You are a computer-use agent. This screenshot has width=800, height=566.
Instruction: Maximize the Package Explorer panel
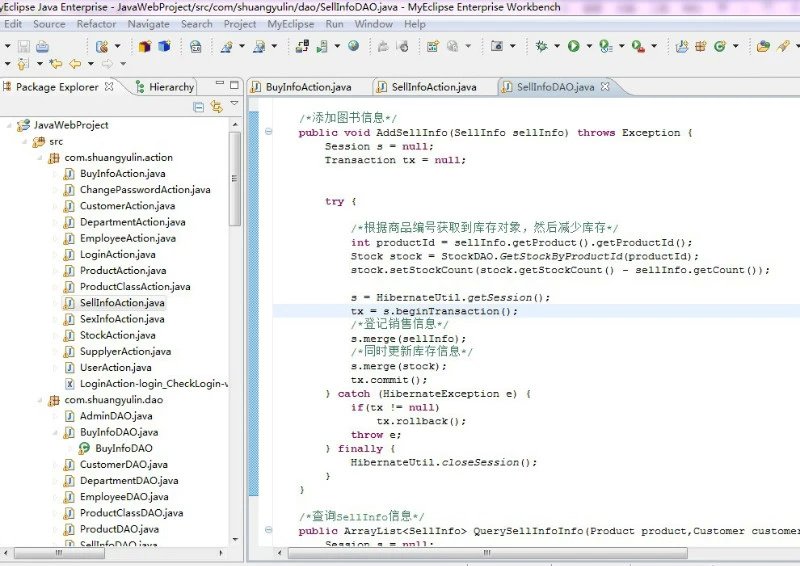234,85
